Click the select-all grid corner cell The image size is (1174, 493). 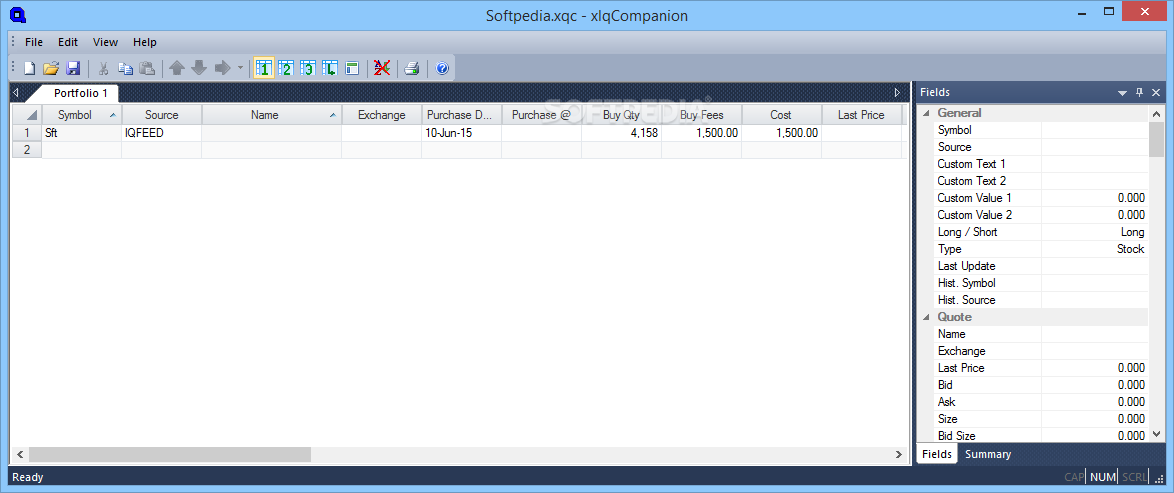click(x=27, y=115)
